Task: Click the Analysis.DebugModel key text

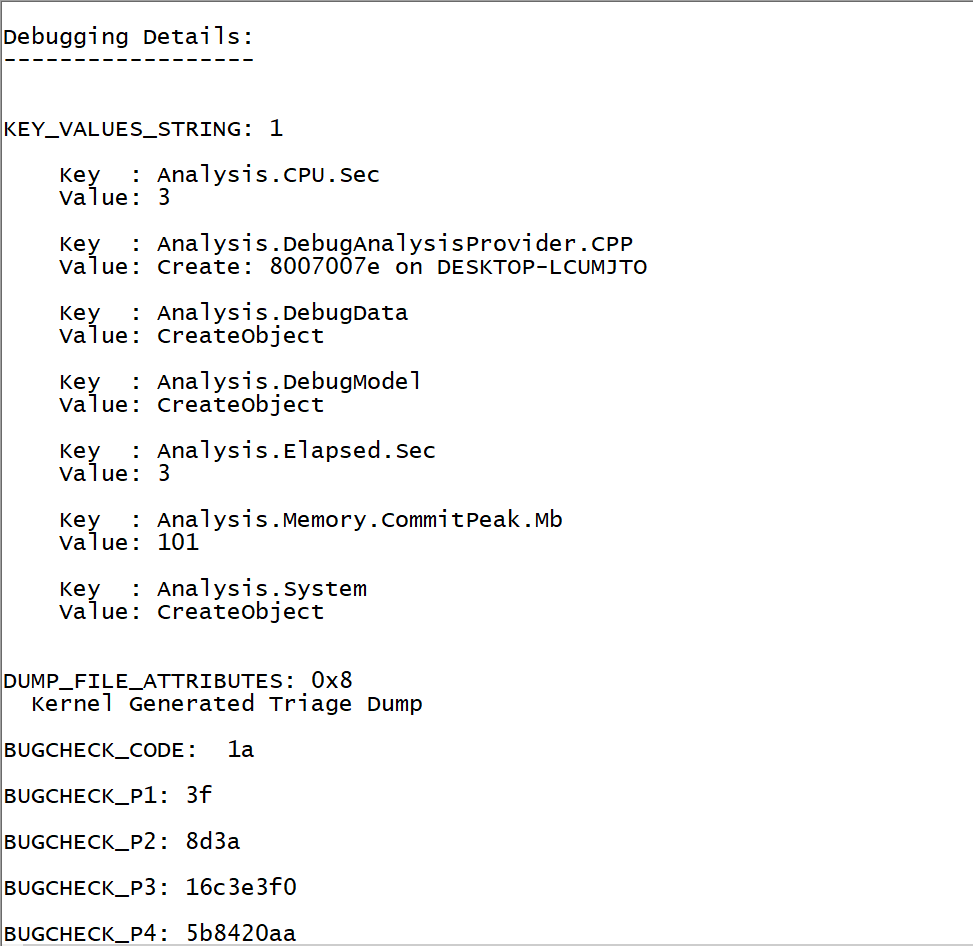Action: (289, 382)
